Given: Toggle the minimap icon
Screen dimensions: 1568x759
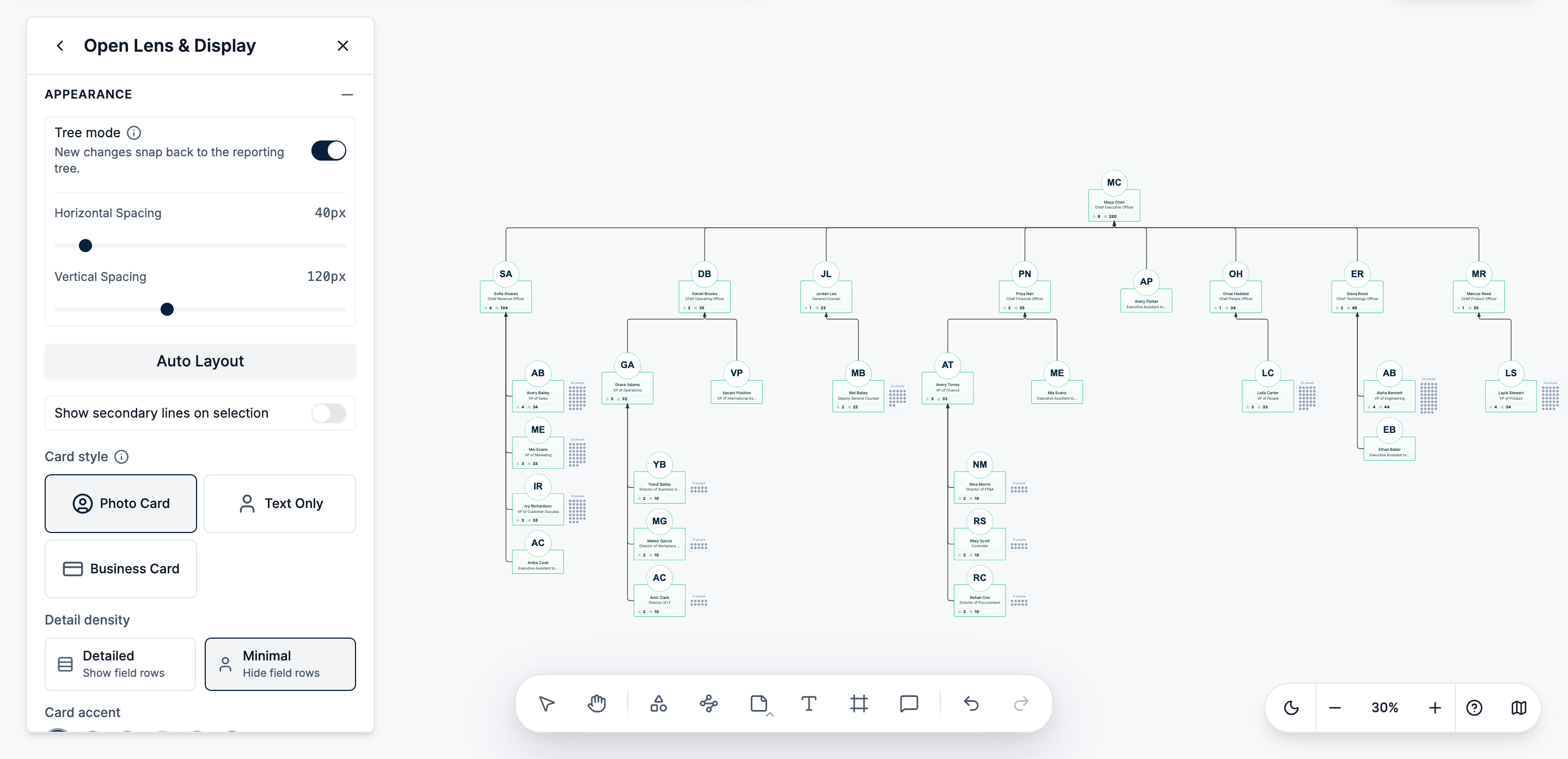Looking at the screenshot, I should click(1518, 708).
